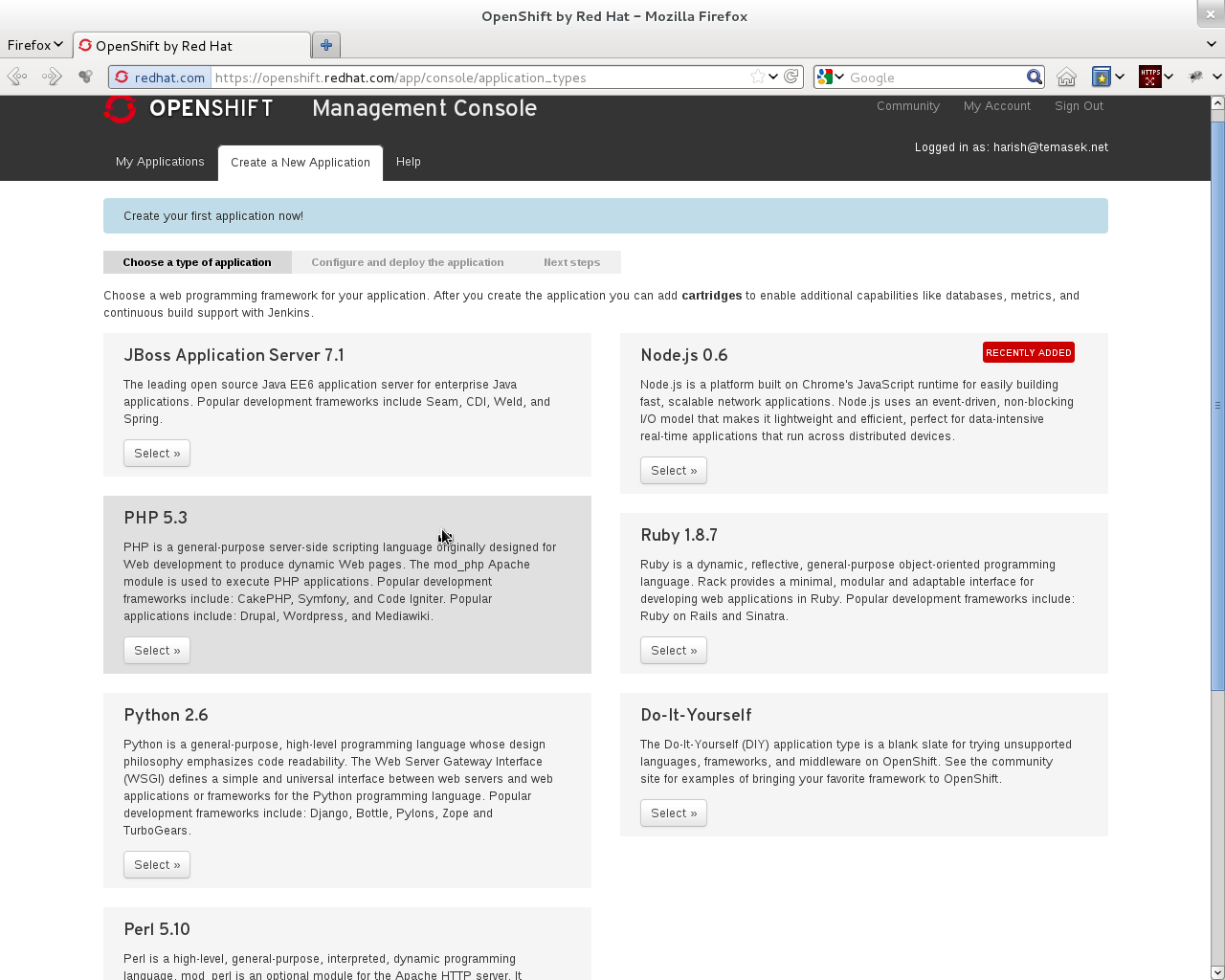Click Configure and deploy the application step

tap(408, 262)
